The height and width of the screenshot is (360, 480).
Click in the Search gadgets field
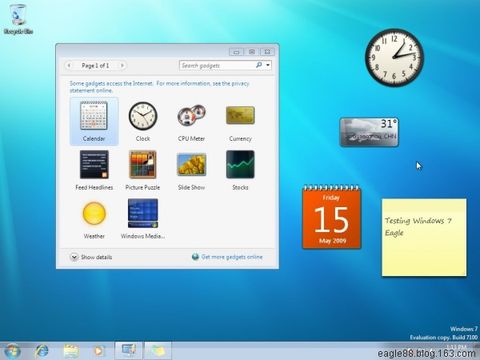pos(218,65)
